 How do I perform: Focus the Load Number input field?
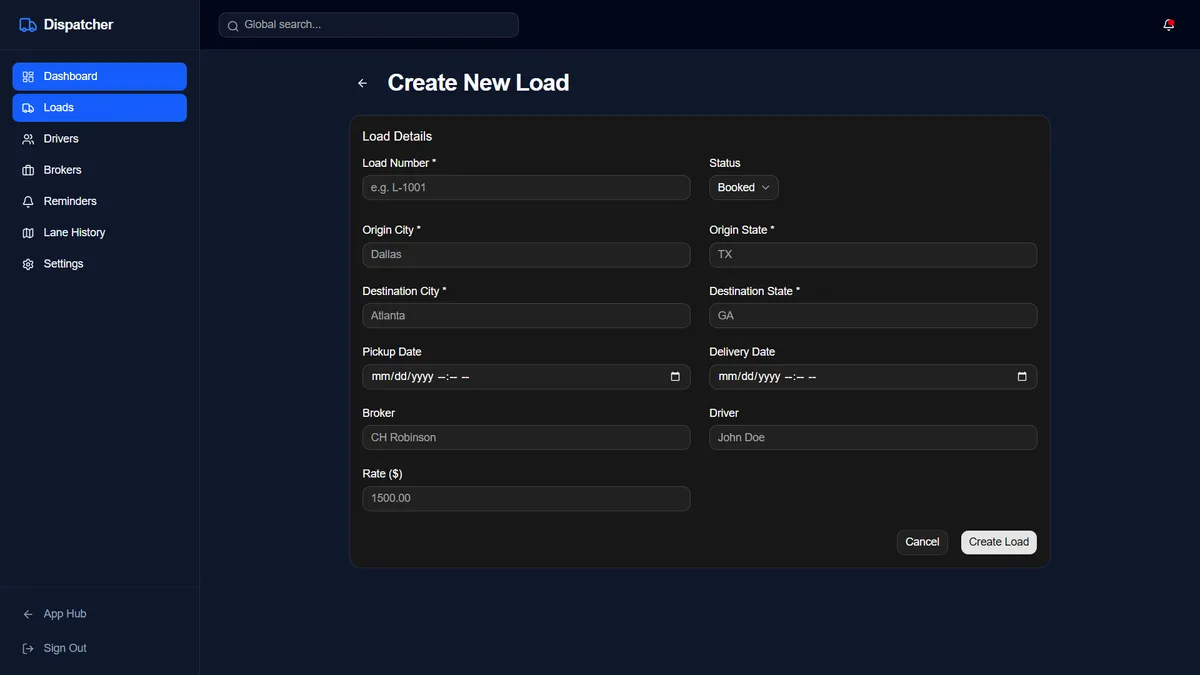(x=526, y=188)
